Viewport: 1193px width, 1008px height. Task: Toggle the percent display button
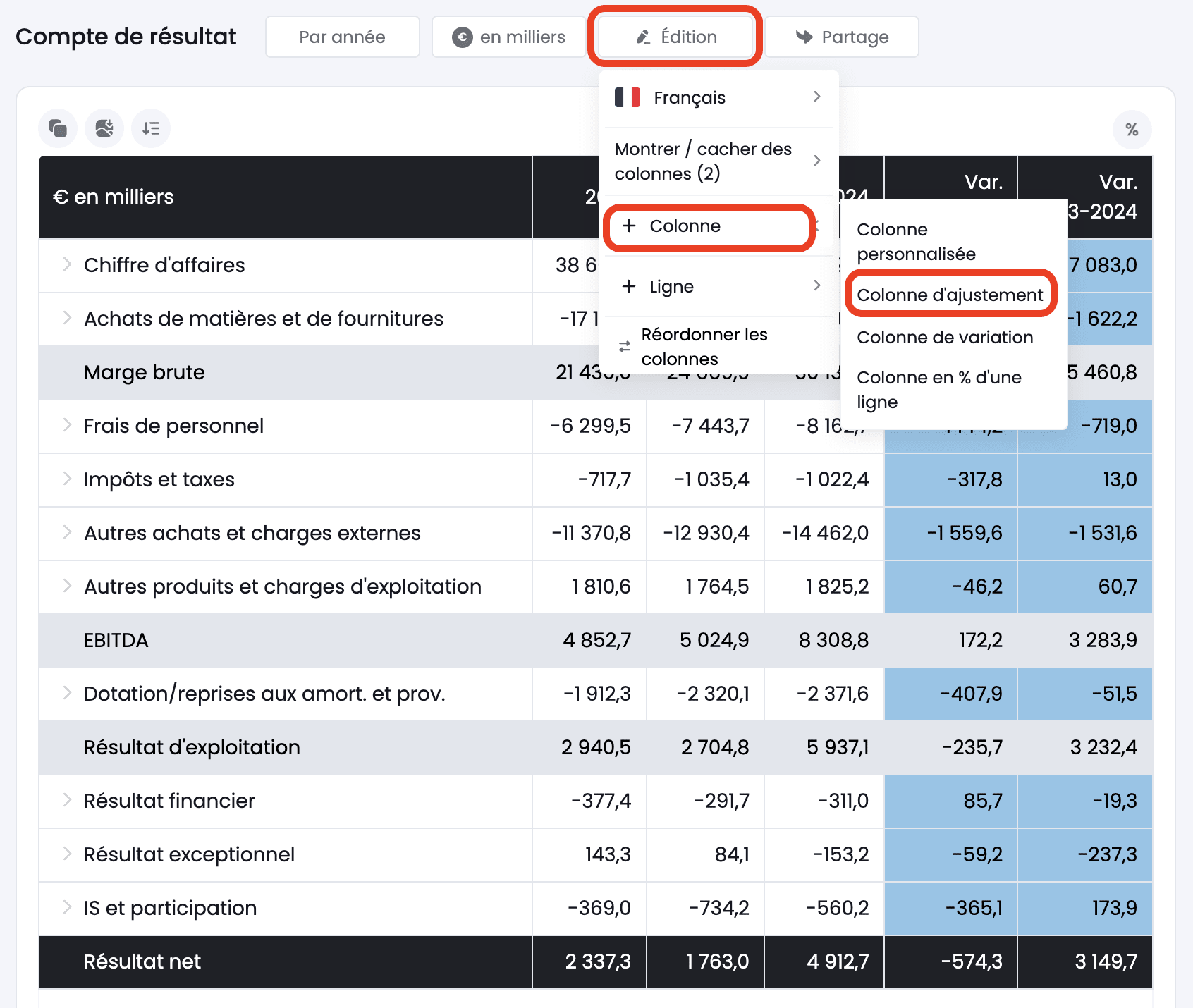click(1132, 130)
